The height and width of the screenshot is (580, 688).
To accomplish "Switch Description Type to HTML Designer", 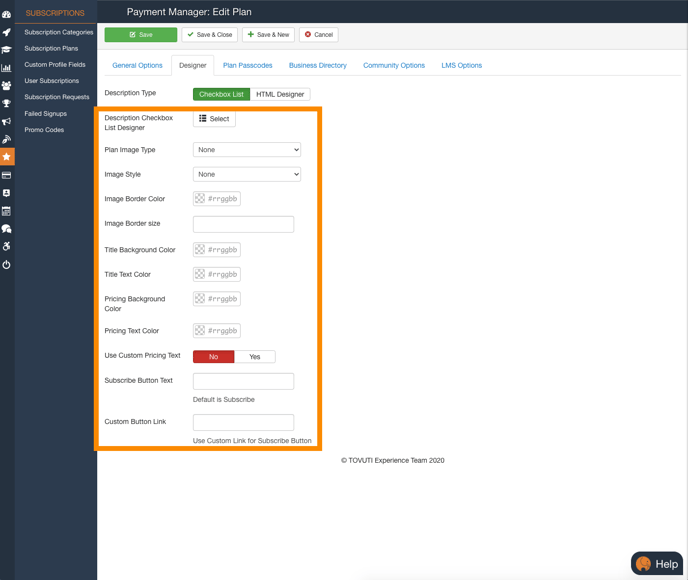I will pyautogui.click(x=280, y=94).
